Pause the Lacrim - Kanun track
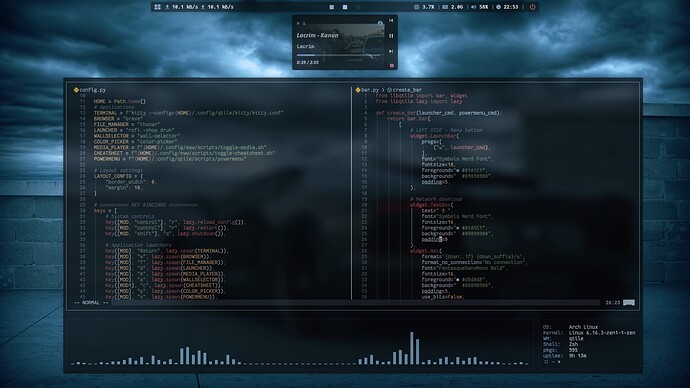The width and height of the screenshot is (690, 388). tap(391, 36)
